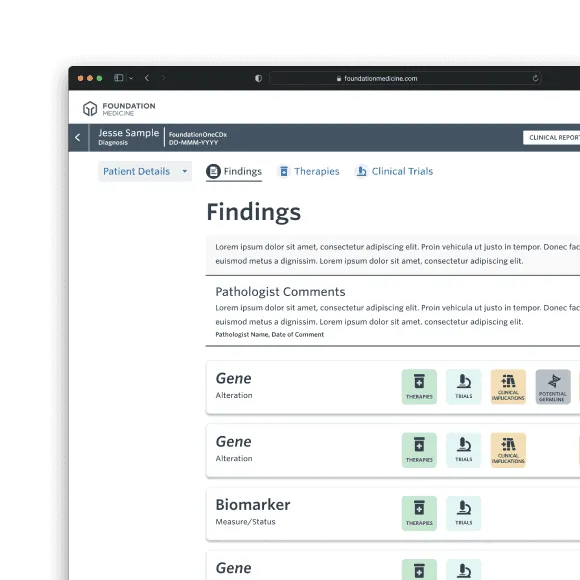Open Therapies for the Biomarker card
The height and width of the screenshot is (580, 580).
click(x=419, y=513)
